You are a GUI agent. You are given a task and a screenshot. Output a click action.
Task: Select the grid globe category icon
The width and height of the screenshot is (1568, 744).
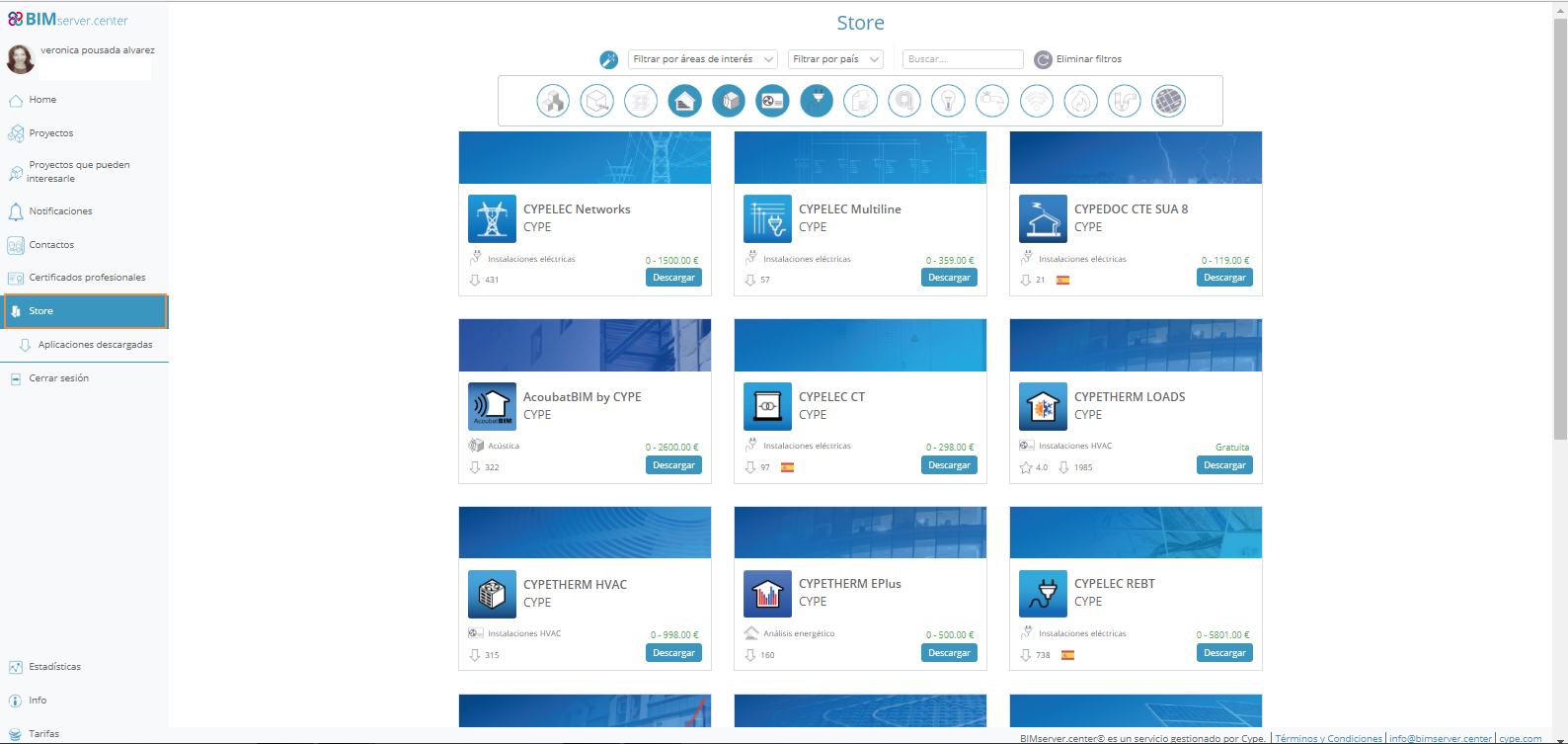(1168, 101)
